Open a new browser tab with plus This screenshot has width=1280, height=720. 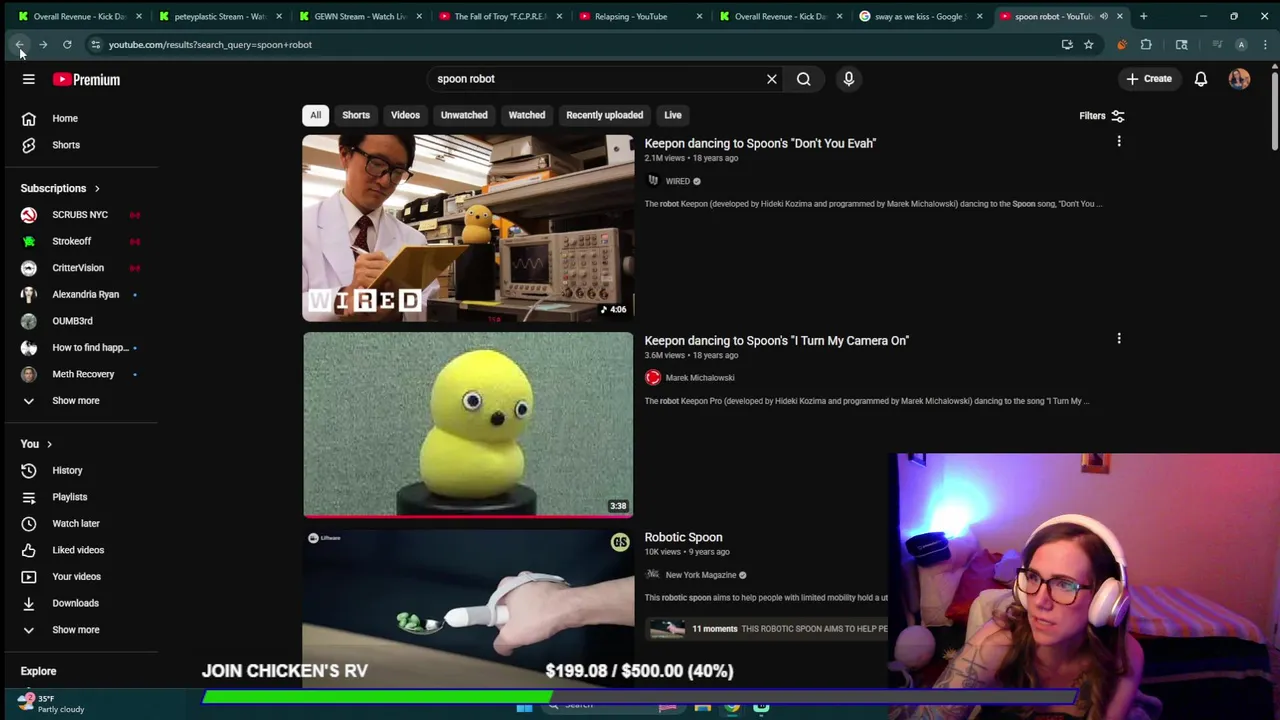[x=1143, y=16]
